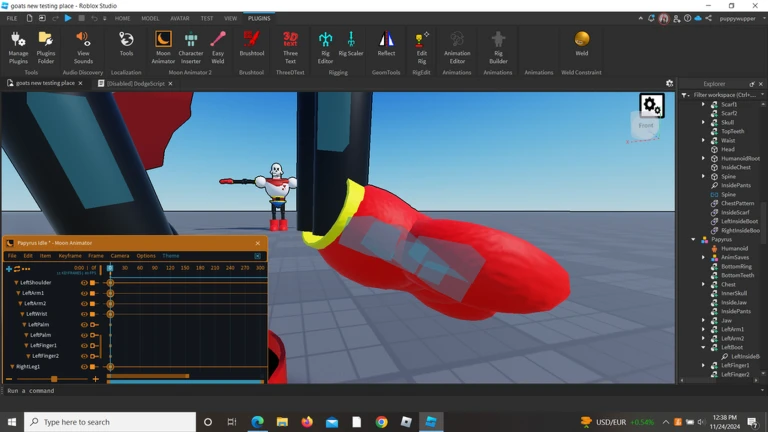The width and height of the screenshot is (768, 432).
Task: Click the Windows search box
Action: tap(110, 422)
